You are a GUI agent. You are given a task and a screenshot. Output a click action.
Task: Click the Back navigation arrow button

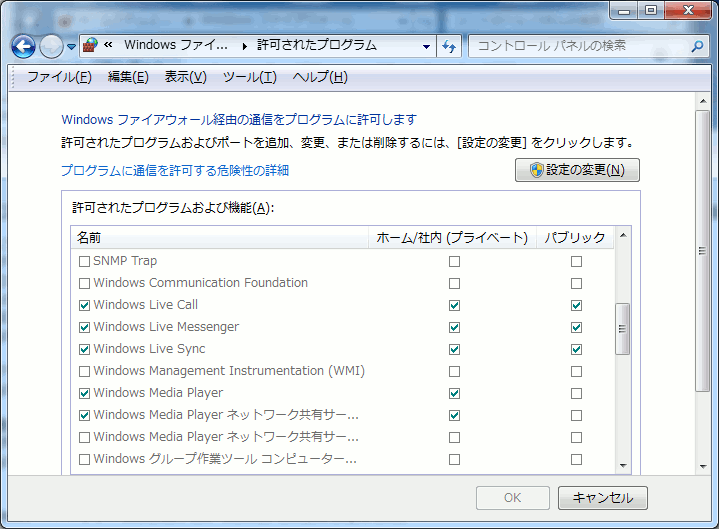tap(23, 46)
